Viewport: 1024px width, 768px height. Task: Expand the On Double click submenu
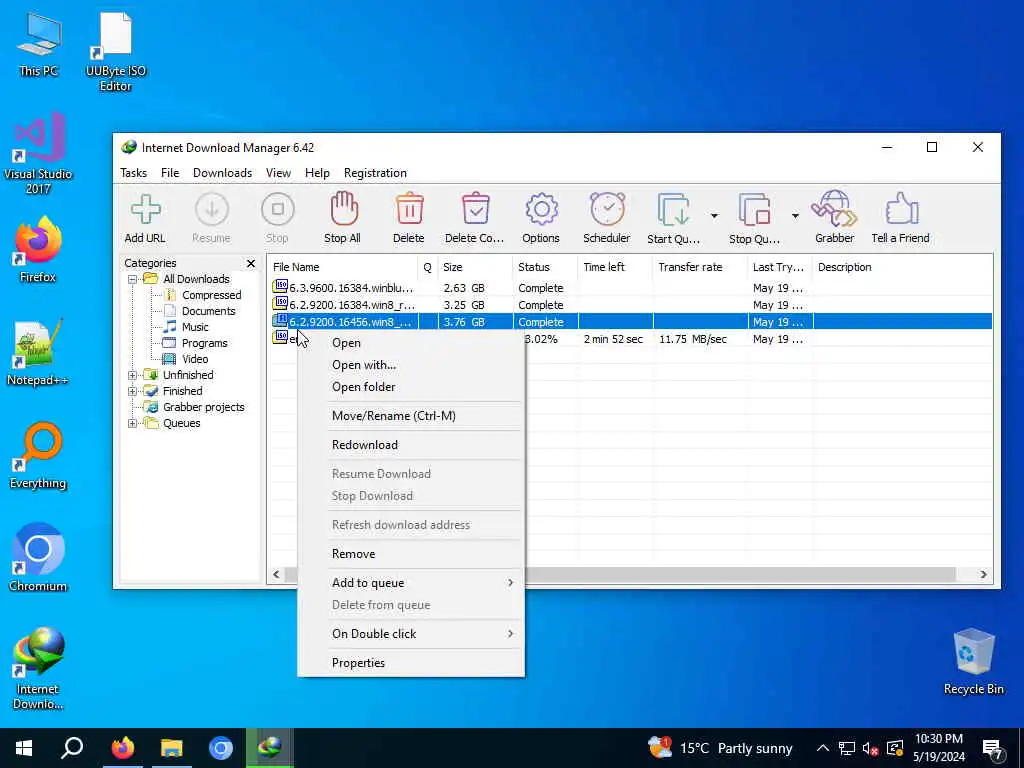click(411, 633)
